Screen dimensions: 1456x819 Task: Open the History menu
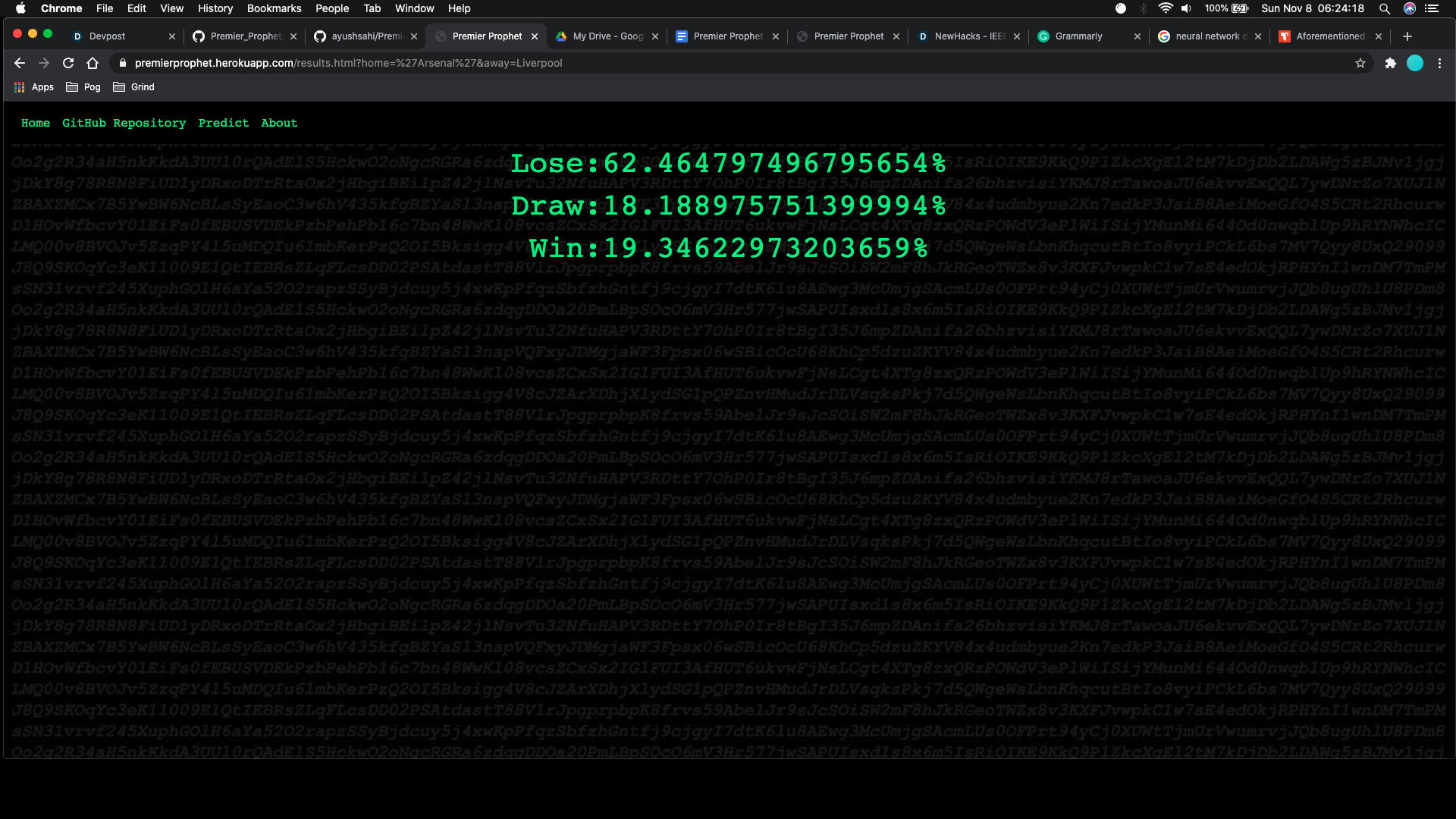pyautogui.click(x=215, y=8)
